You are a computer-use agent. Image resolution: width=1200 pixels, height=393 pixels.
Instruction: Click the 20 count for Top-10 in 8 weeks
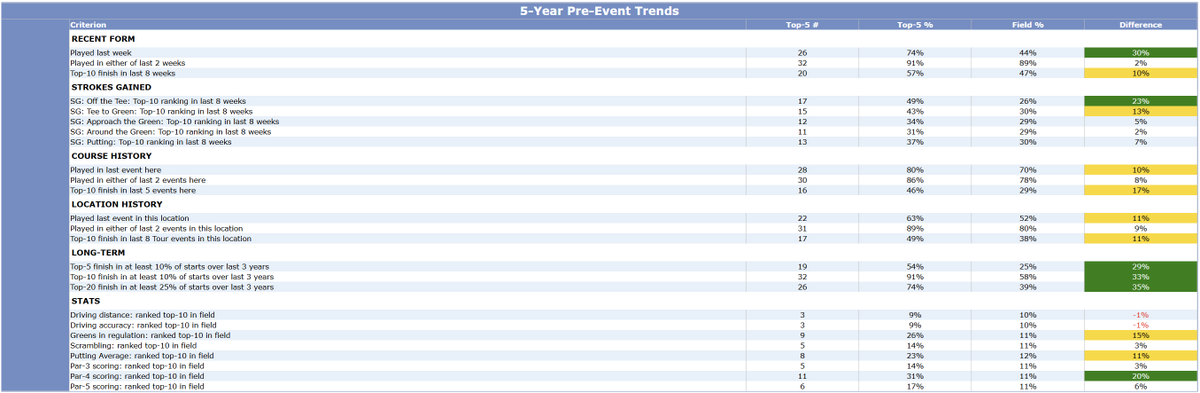802,72
